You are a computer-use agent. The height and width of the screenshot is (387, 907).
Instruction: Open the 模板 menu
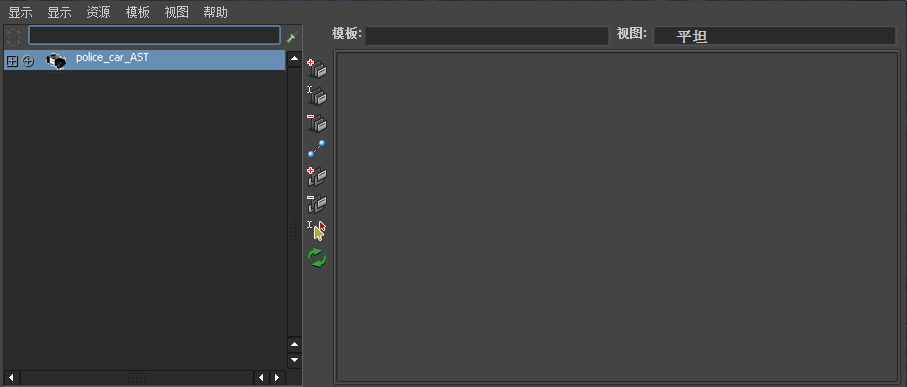click(138, 12)
